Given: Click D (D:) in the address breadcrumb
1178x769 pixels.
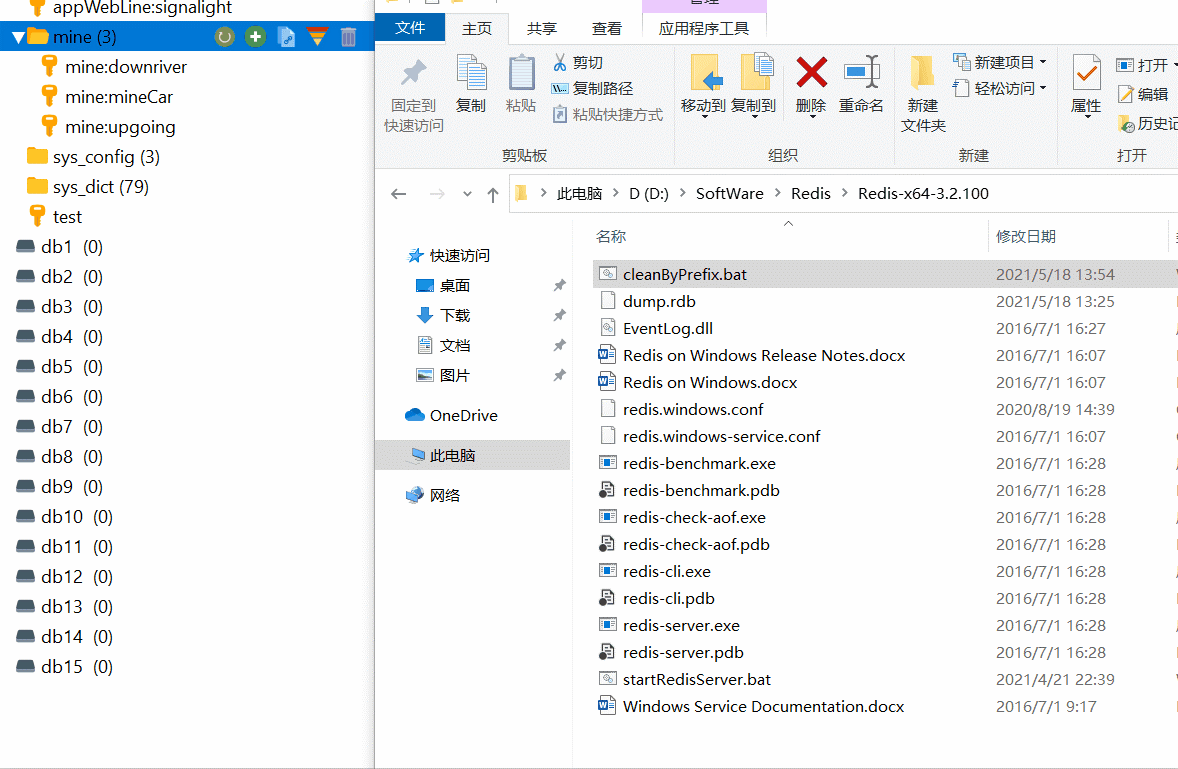Looking at the screenshot, I should (x=649, y=194).
